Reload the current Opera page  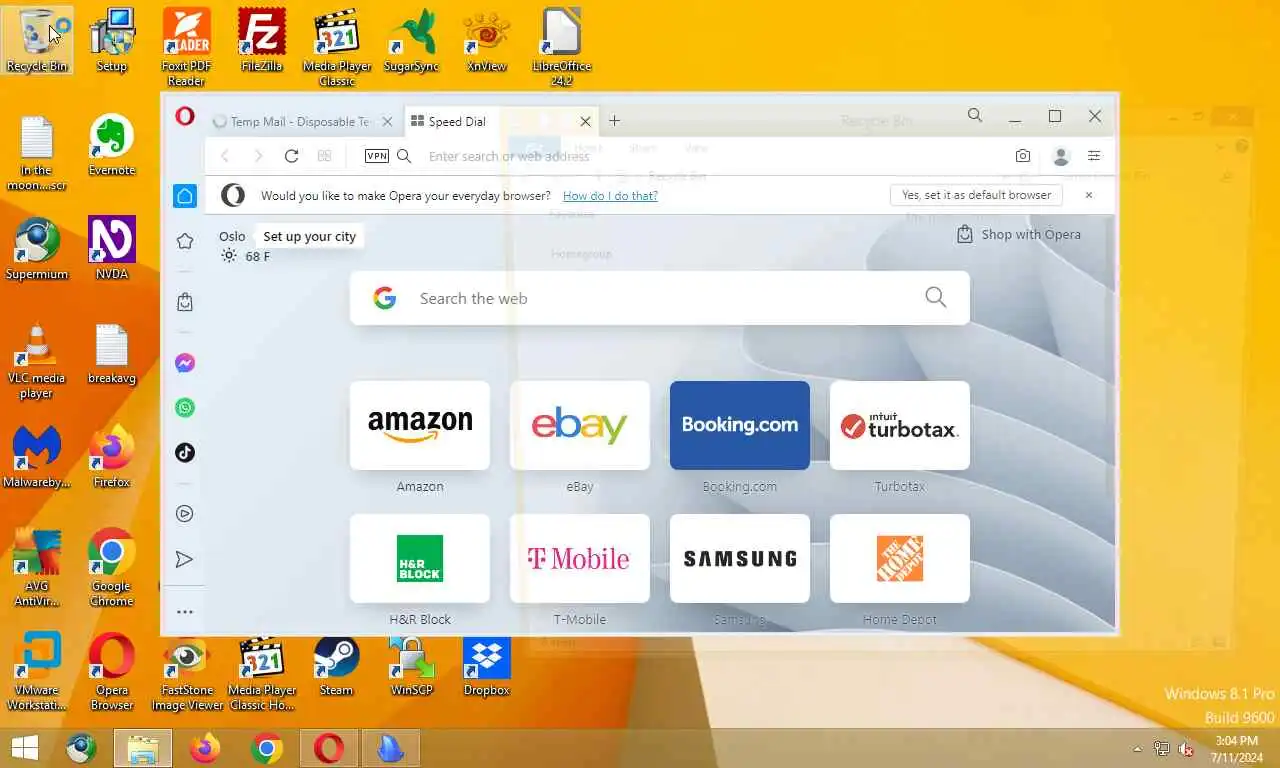click(291, 156)
